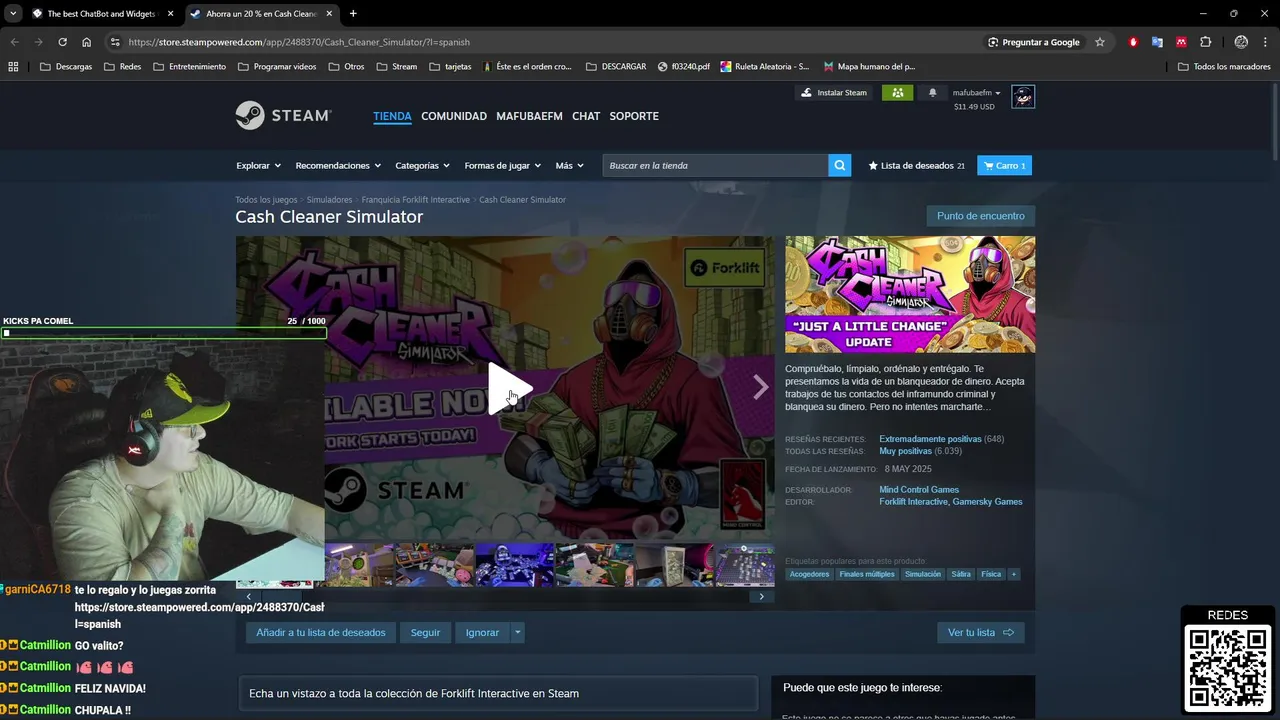Click the Instalar Steam button
This screenshot has height=720, width=1280.
(x=833, y=93)
